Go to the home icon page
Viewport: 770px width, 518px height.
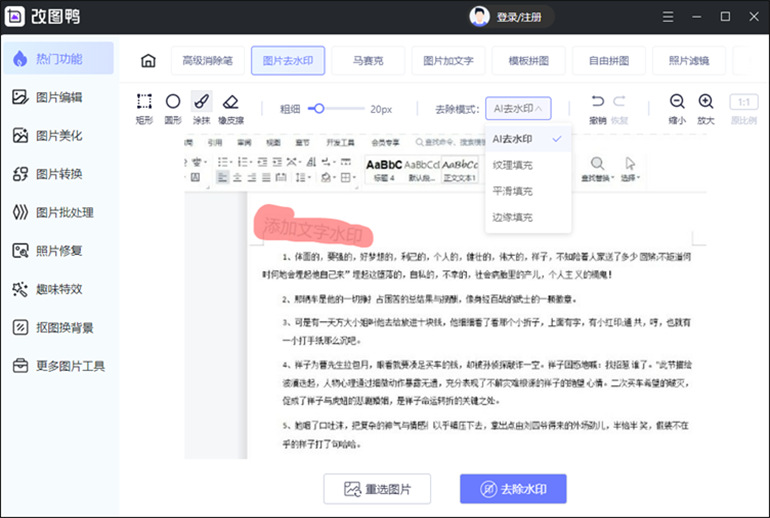[x=148, y=61]
